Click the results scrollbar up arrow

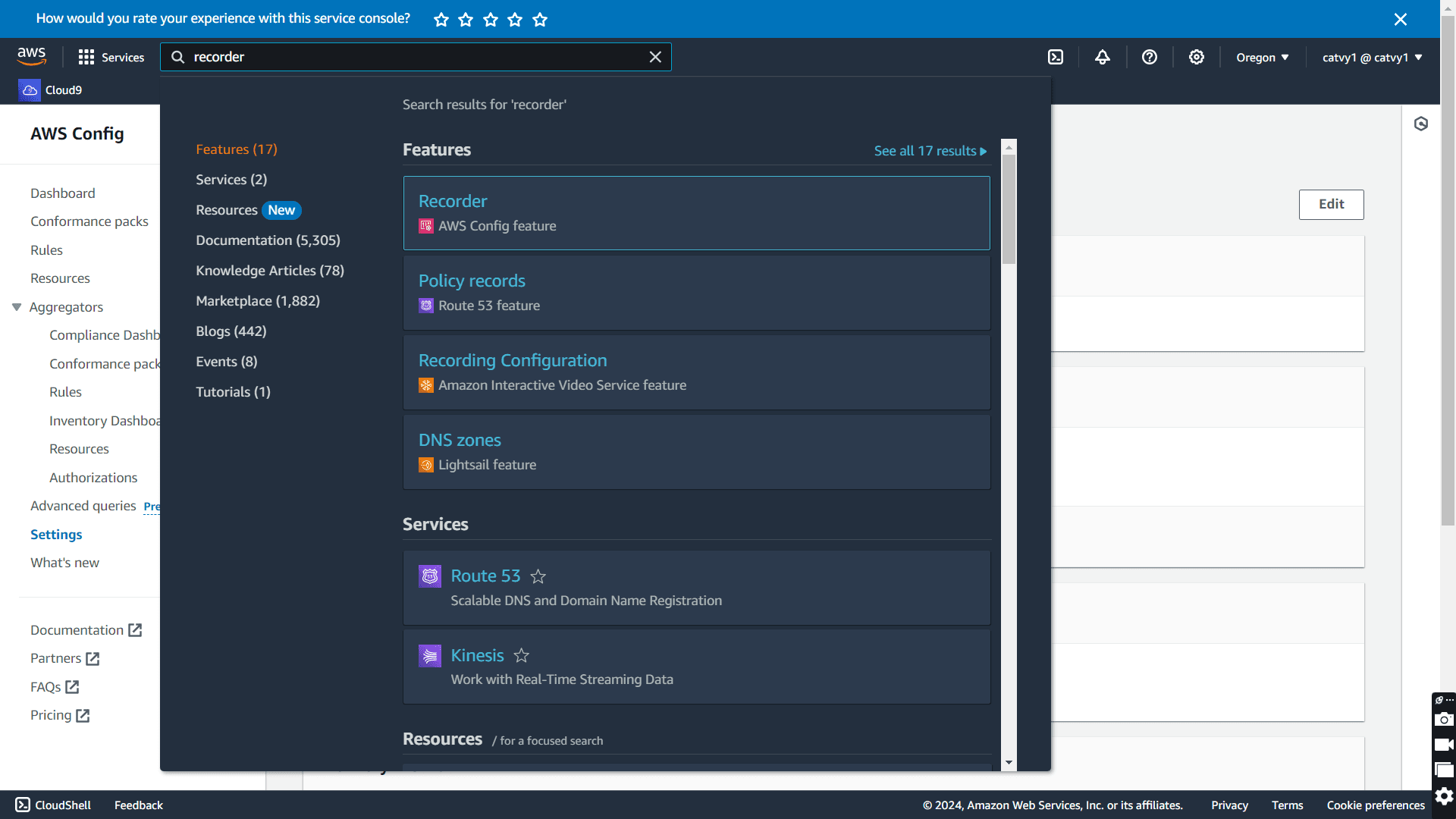point(1009,146)
